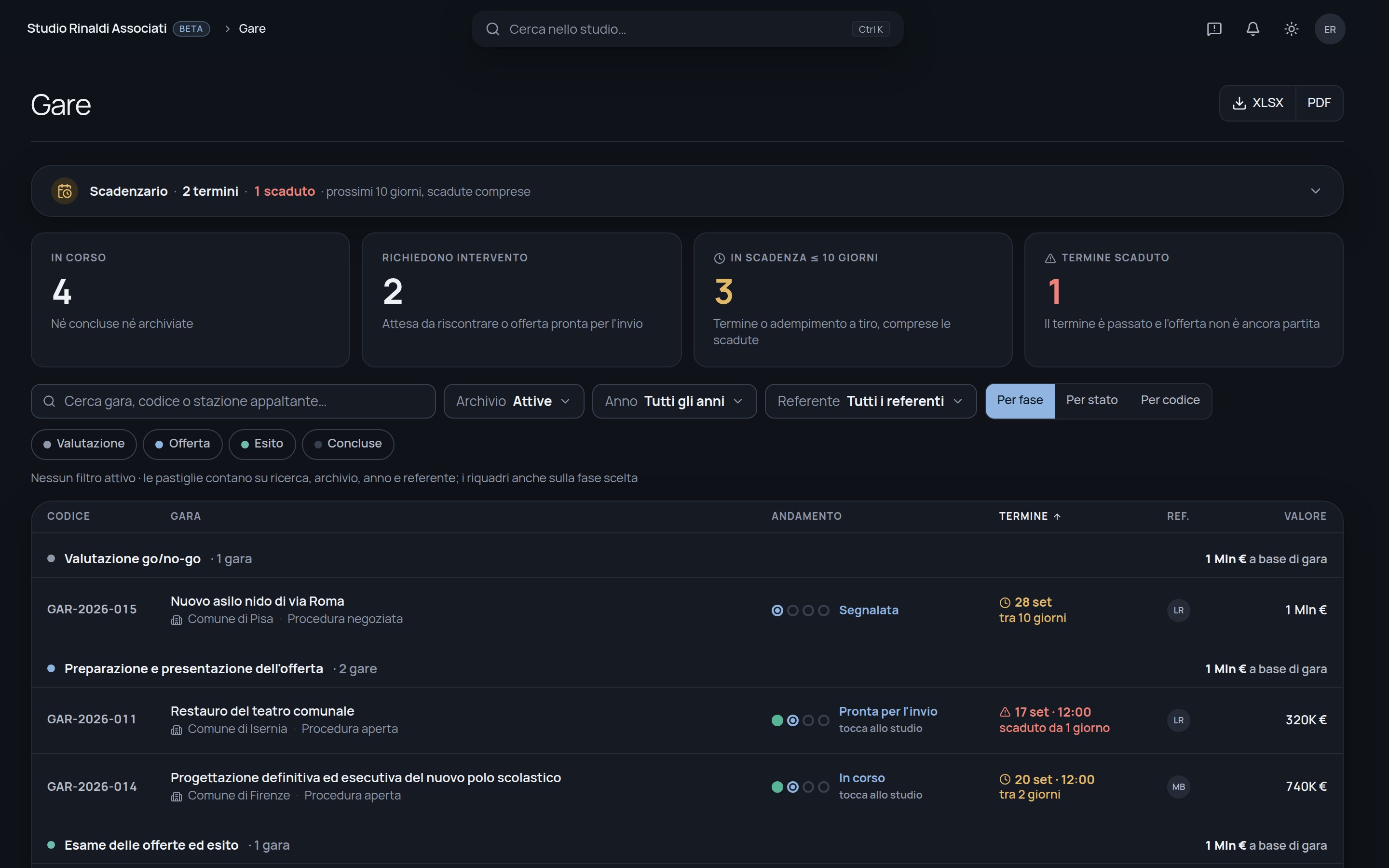The height and width of the screenshot is (868, 1389).
Task: Switch to the Per stato grouping tab
Action: point(1092,401)
